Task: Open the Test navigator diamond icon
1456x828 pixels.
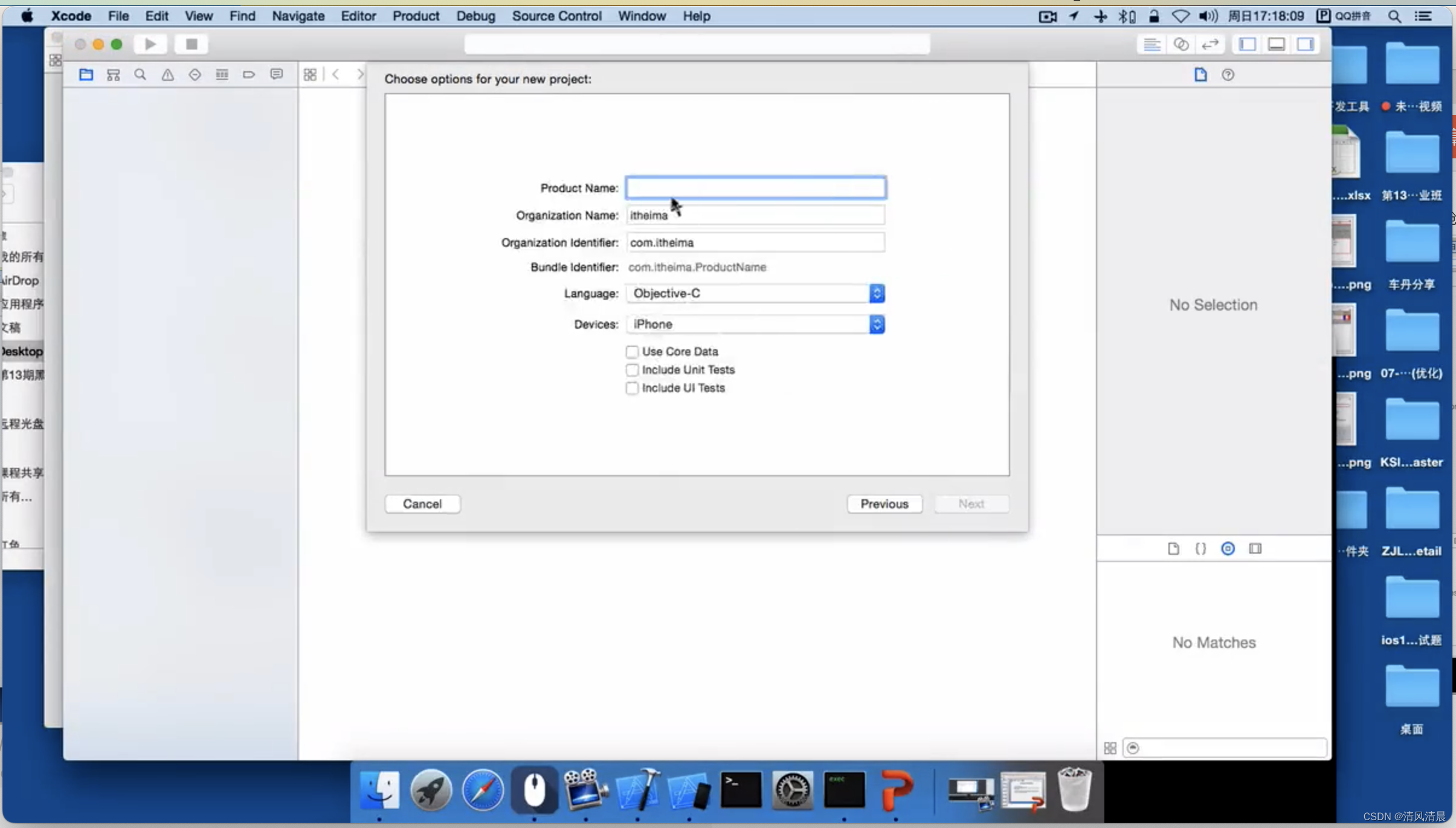Action: (x=195, y=74)
